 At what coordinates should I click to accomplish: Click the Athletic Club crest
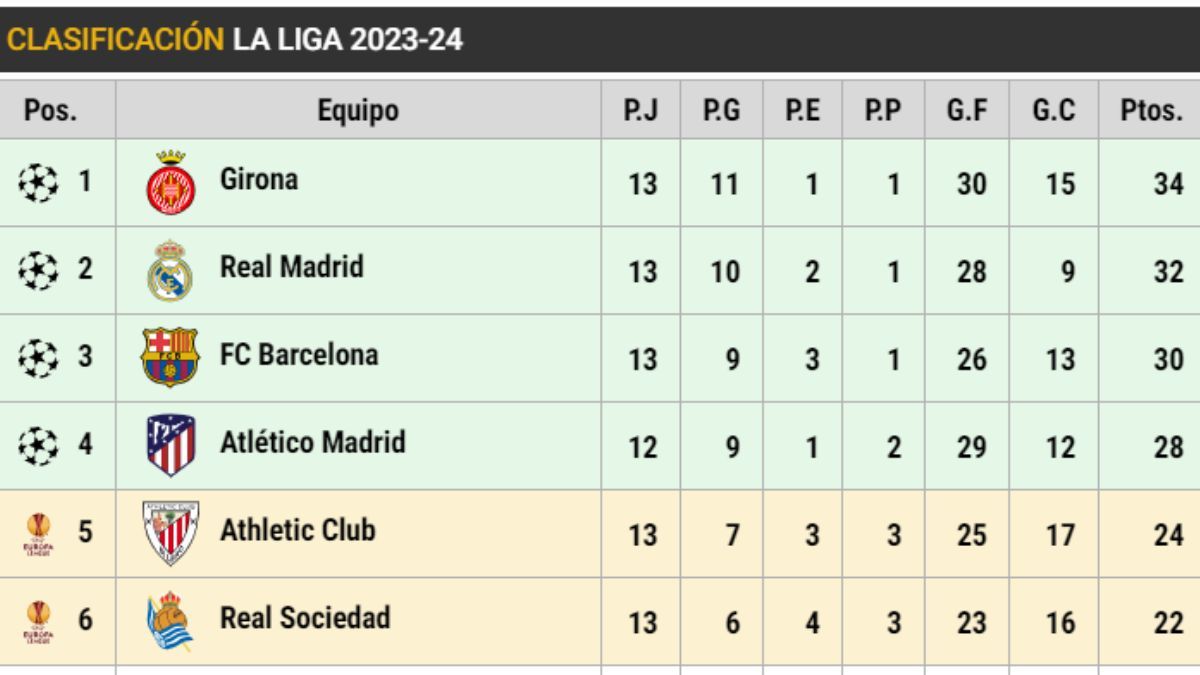[170, 532]
